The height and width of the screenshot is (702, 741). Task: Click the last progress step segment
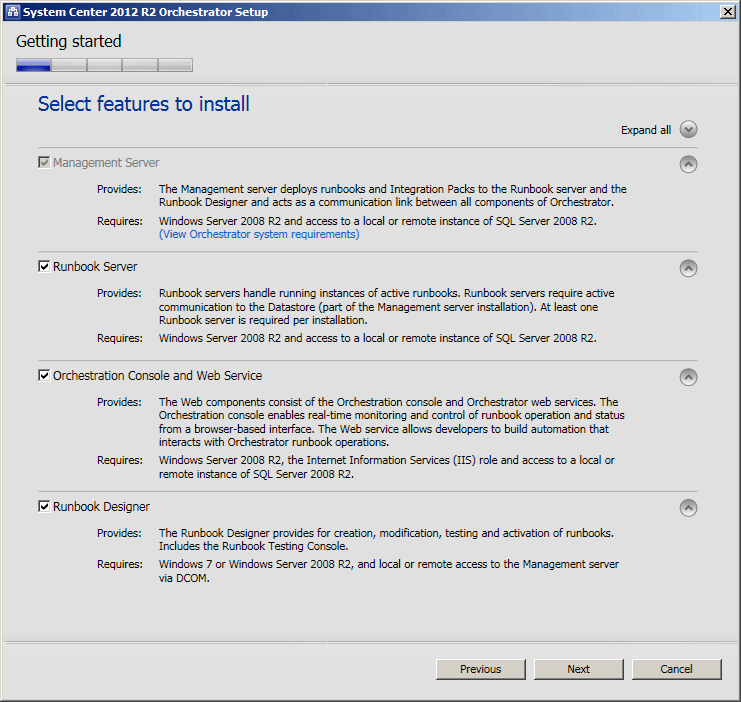175,65
